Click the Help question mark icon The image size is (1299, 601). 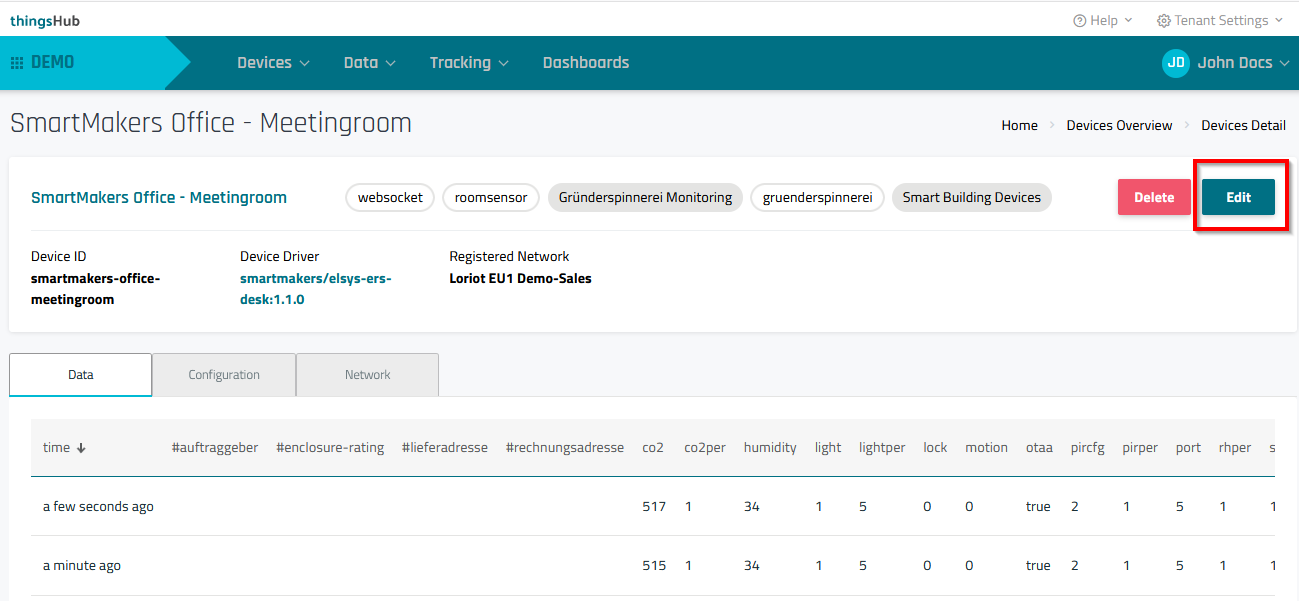click(x=1079, y=21)
